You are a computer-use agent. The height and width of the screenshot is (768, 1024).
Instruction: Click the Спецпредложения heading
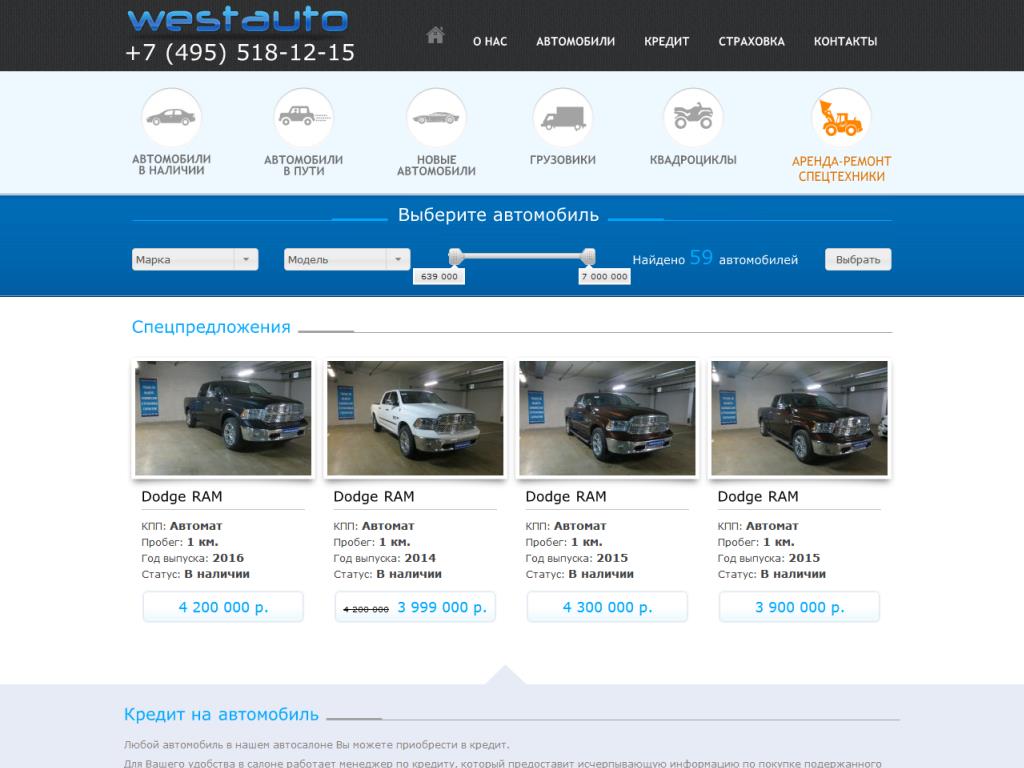coord(211,327)
